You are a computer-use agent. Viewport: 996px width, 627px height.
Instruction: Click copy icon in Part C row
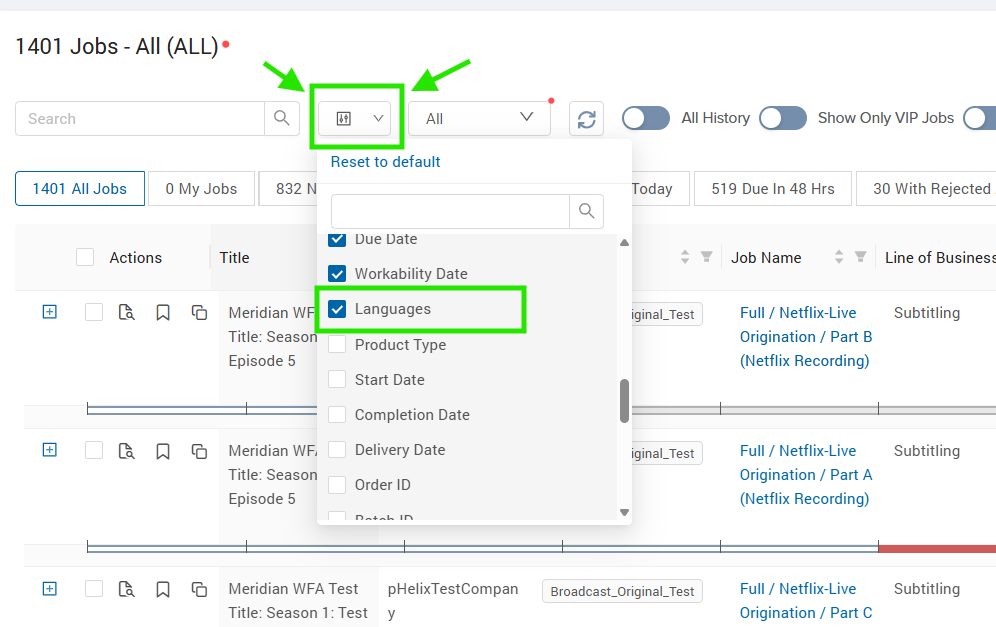[x=199, y=590]
